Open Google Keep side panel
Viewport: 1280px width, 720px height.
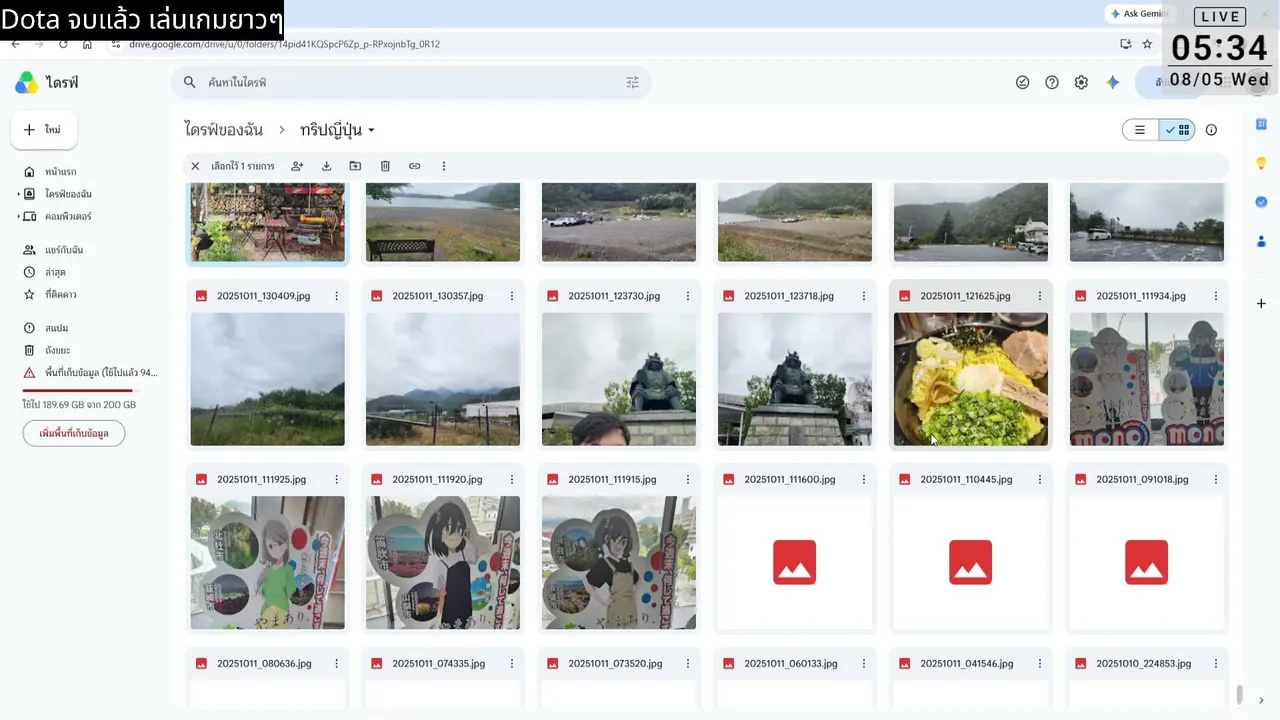1261,163
